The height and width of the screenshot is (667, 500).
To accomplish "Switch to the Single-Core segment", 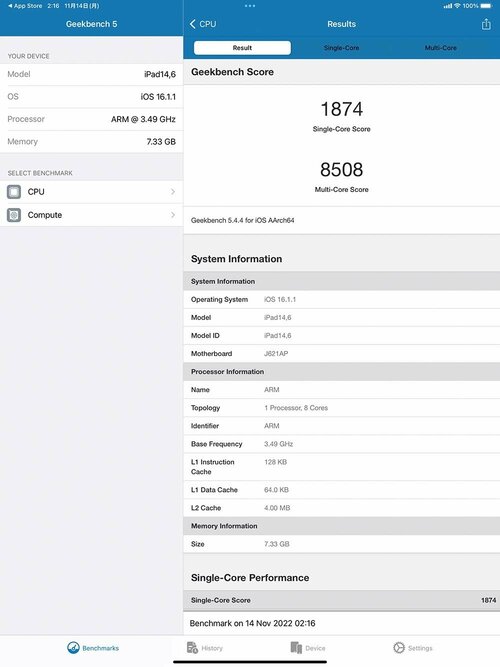I will pos(341,48).
